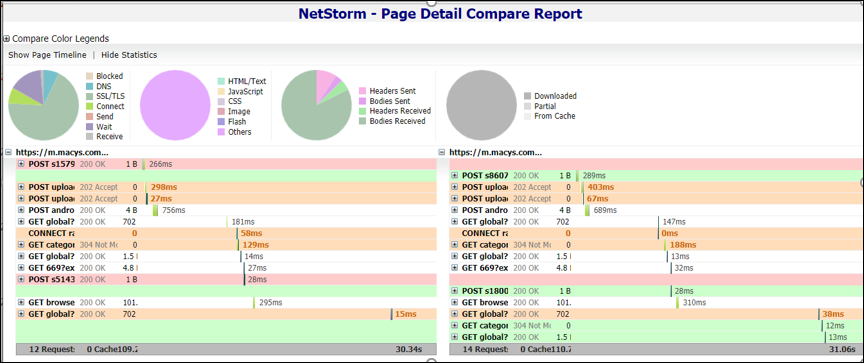Click the Show Page Timeline link
The height and width of the screenshot is (363, 864).
pos(47,55)
